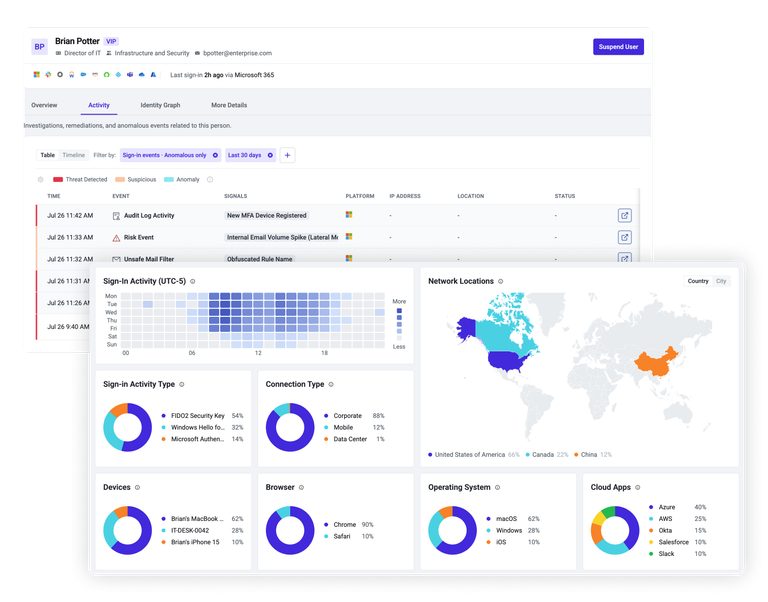
Task: Switch Network Locations to City view
Action: click(721, 281)
